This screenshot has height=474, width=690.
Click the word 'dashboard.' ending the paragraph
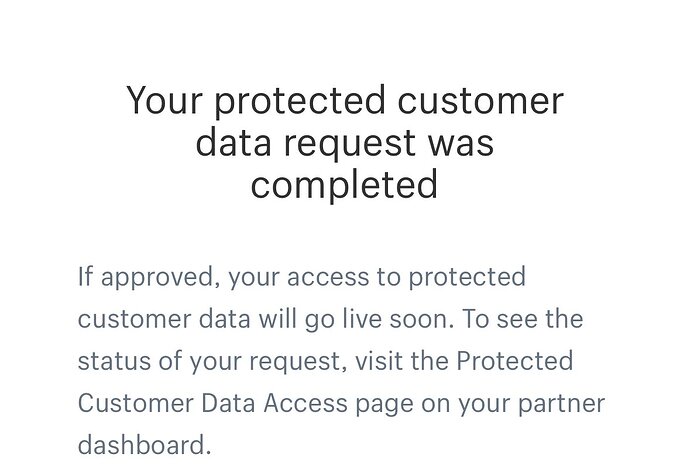pos(144,445)
